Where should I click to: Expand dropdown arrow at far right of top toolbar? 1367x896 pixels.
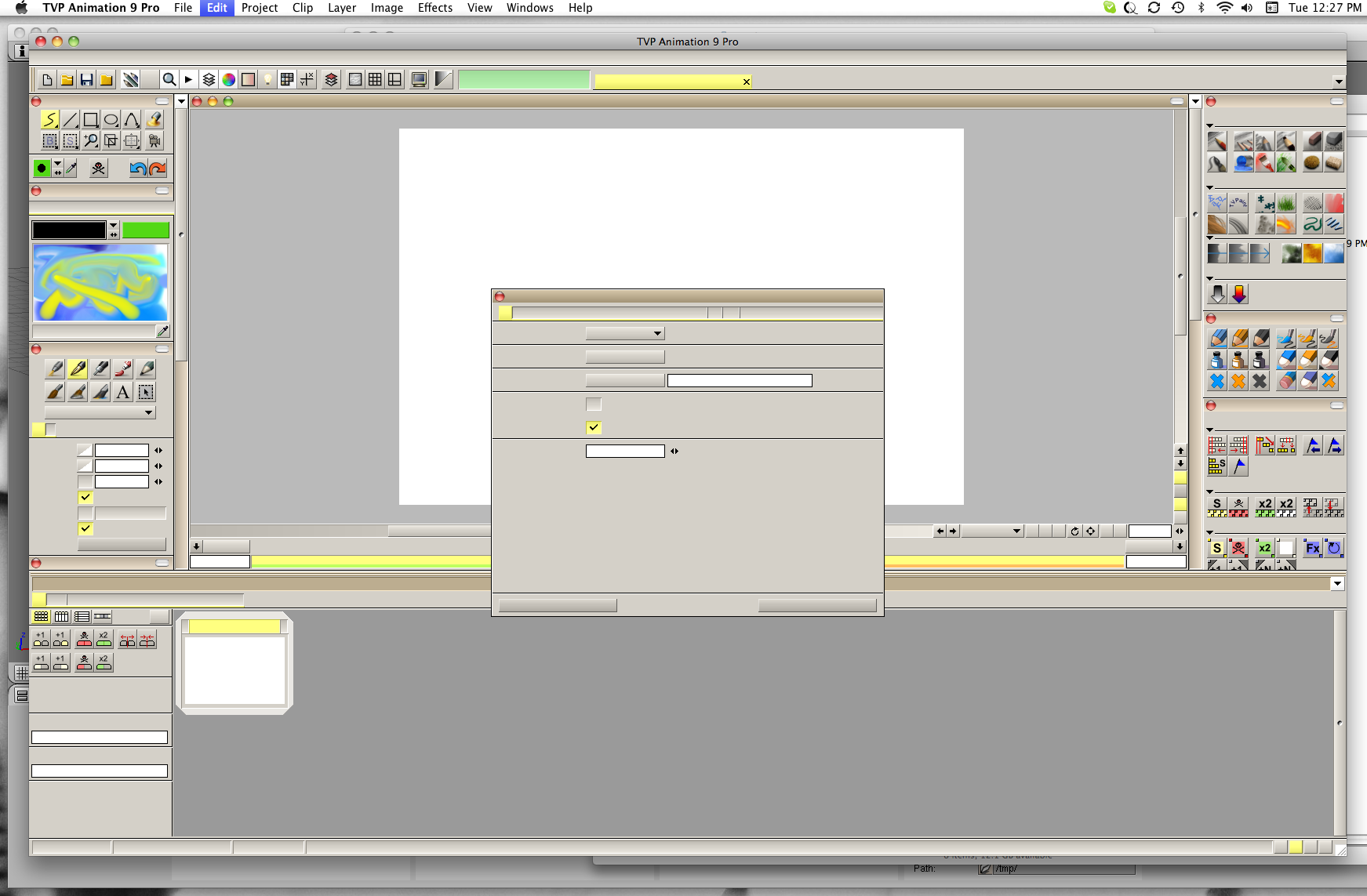1338,82
